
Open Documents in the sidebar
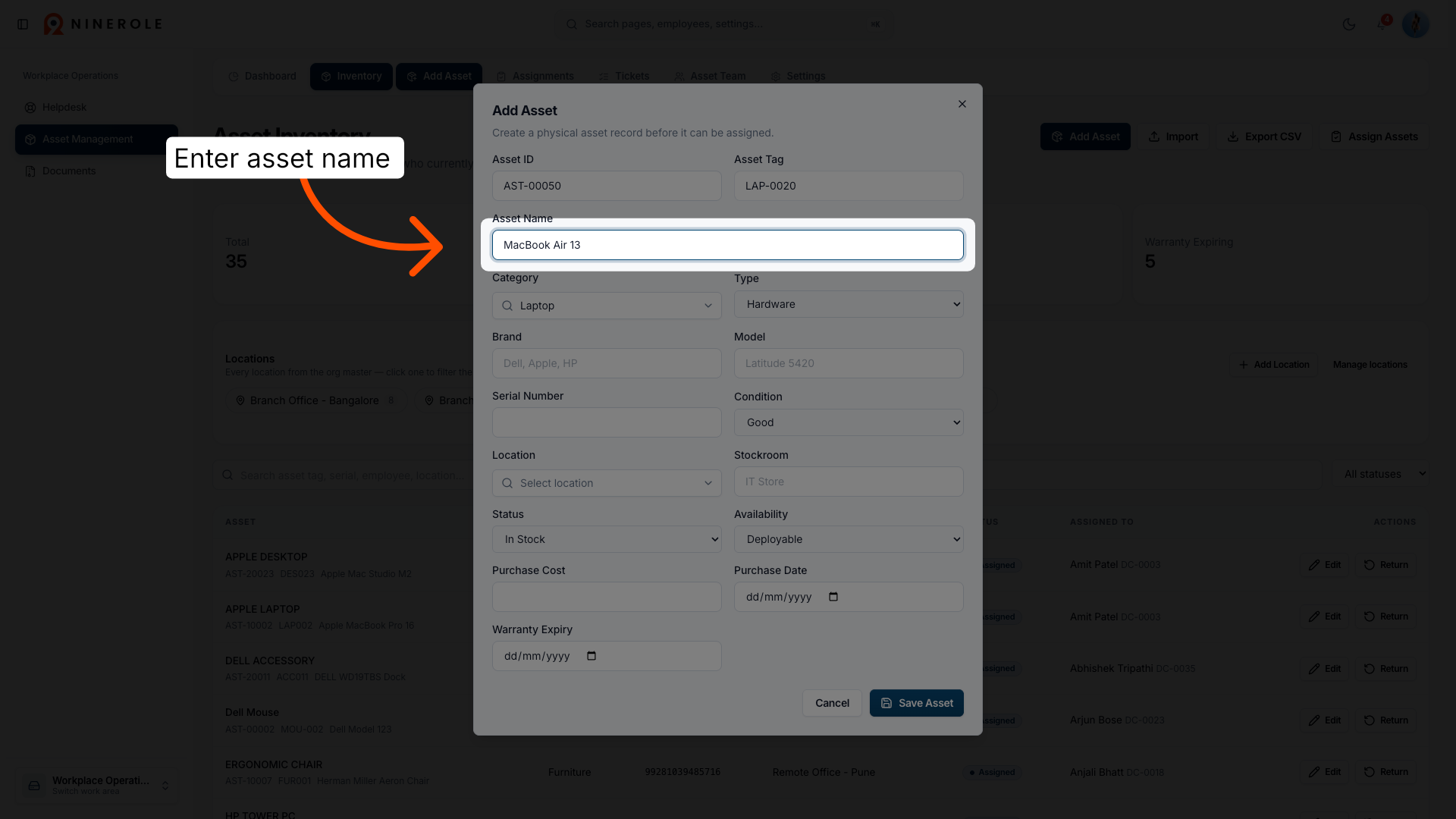[x=96, y=171]
